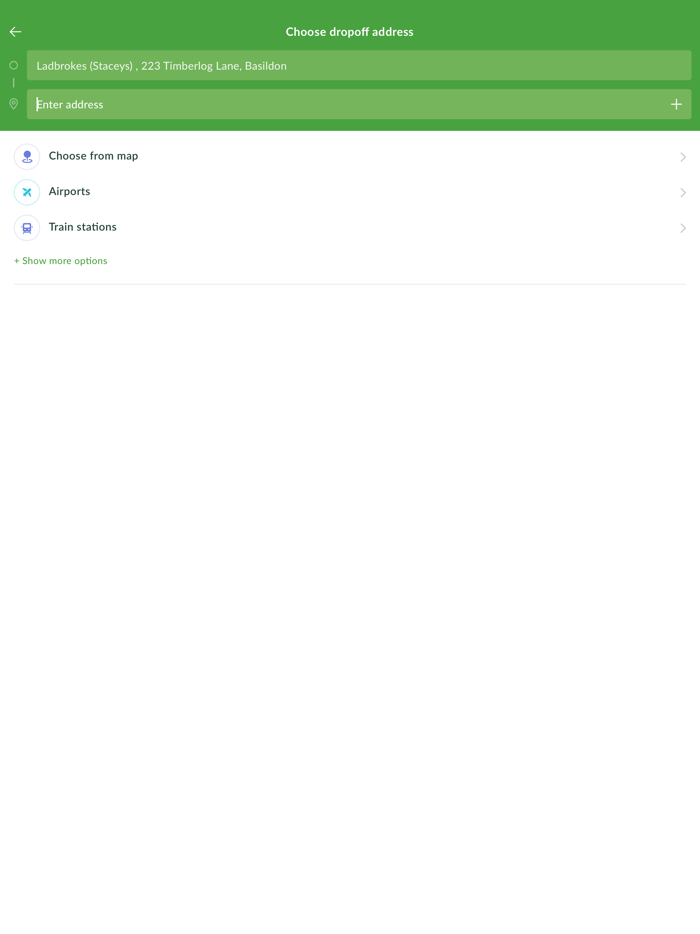Click the airplane icon beside Airports
The image size is (700, 934).
pyautogui.click(x=27, y=192)
